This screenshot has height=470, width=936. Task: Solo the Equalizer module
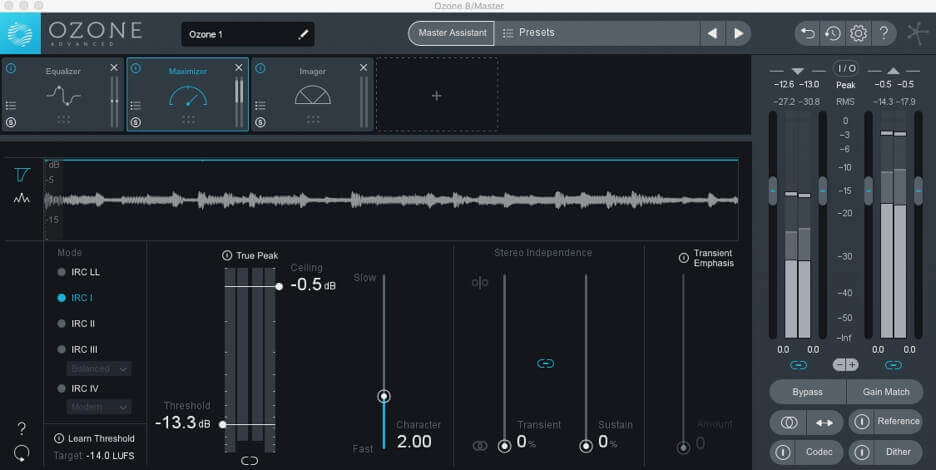11,122
